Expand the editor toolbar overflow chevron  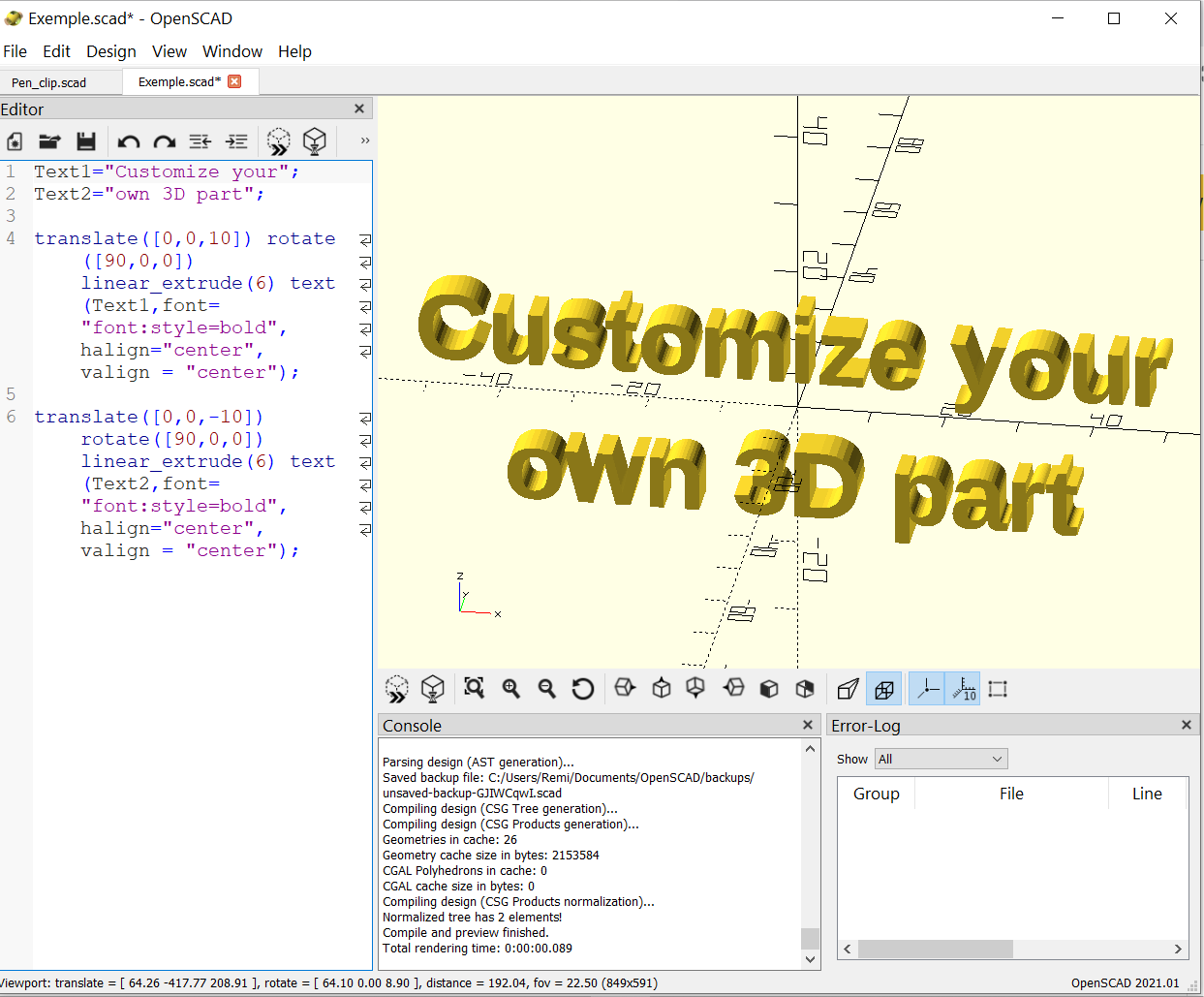364,141
